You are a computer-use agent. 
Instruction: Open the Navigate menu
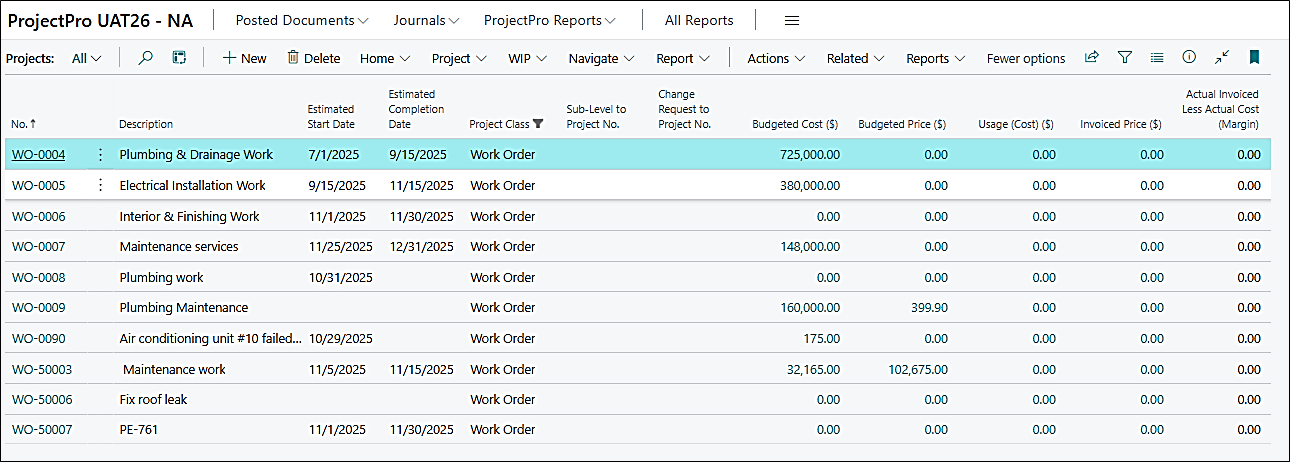(x=601, y=59)
